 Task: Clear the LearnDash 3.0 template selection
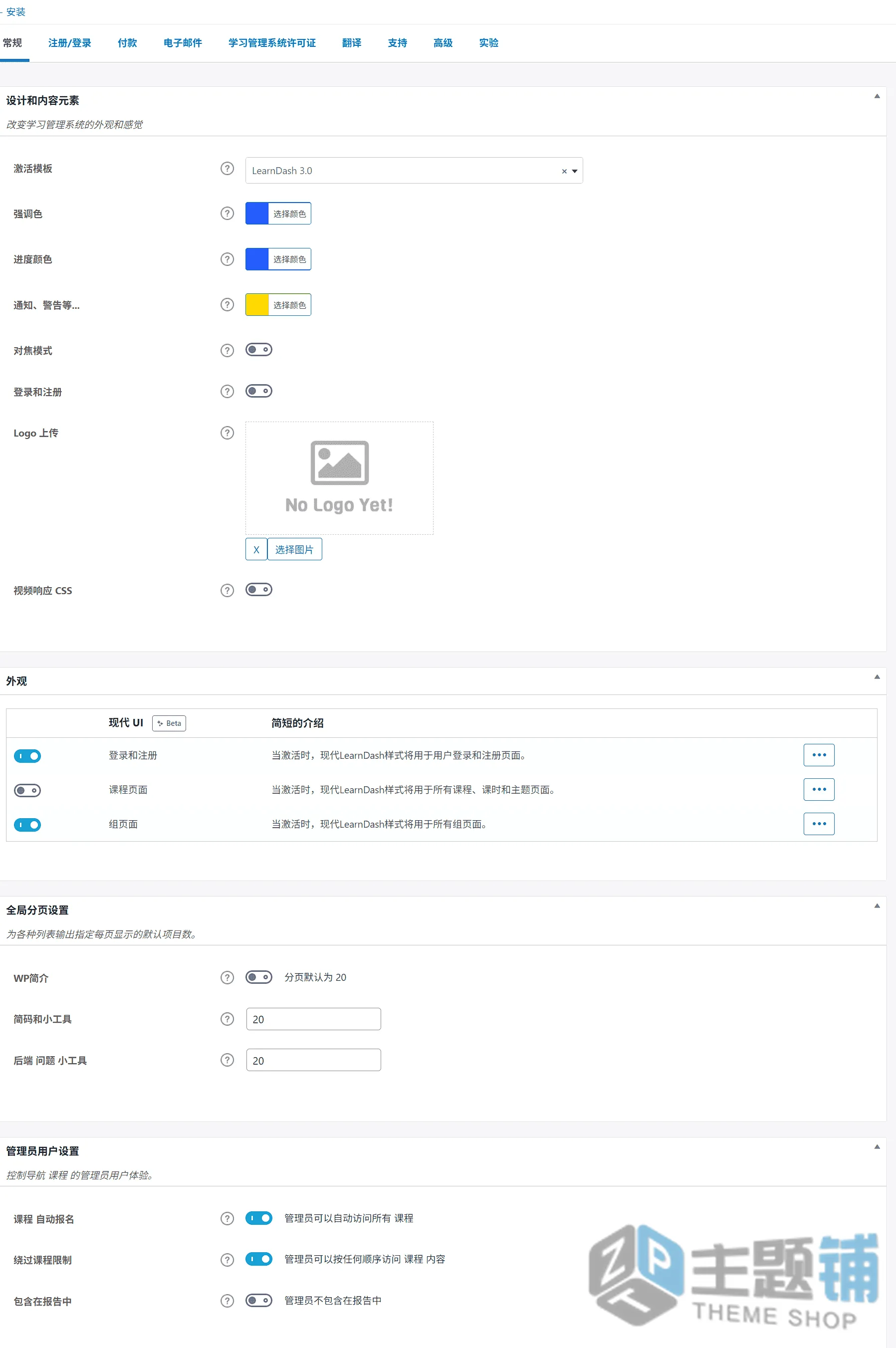point(564,171)
